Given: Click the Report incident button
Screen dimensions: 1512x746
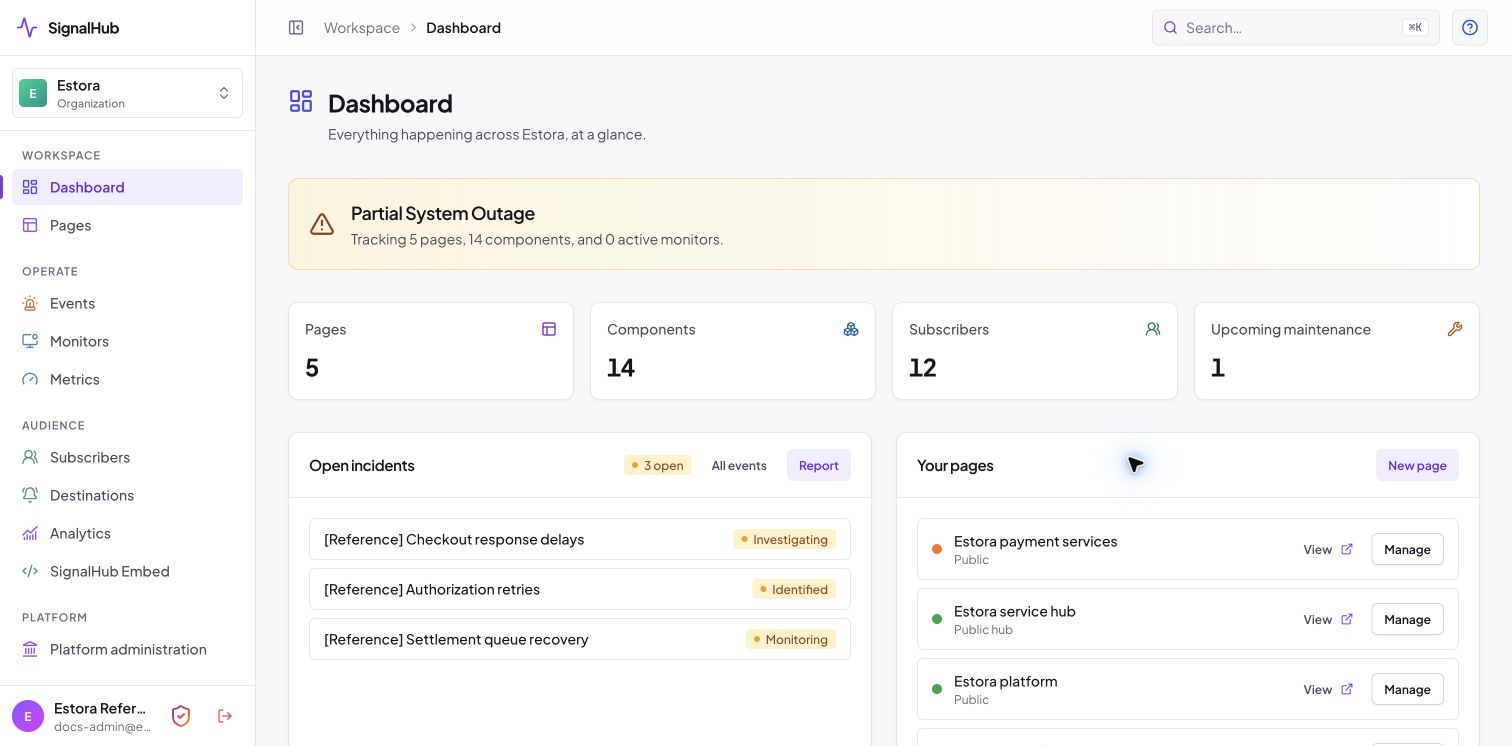Looking at the screenshot, I should pos(819,465).
